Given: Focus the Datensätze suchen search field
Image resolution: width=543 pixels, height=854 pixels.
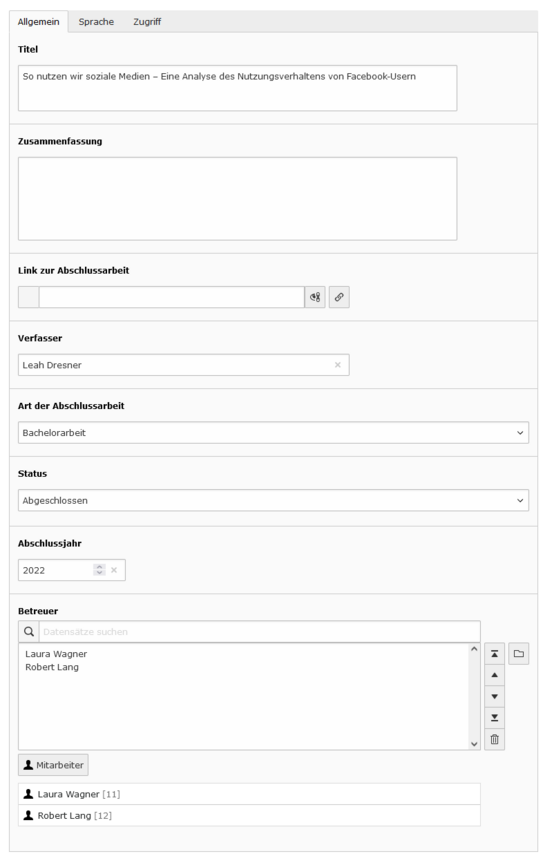Looking at the screenshot, I should pos(260,632).
